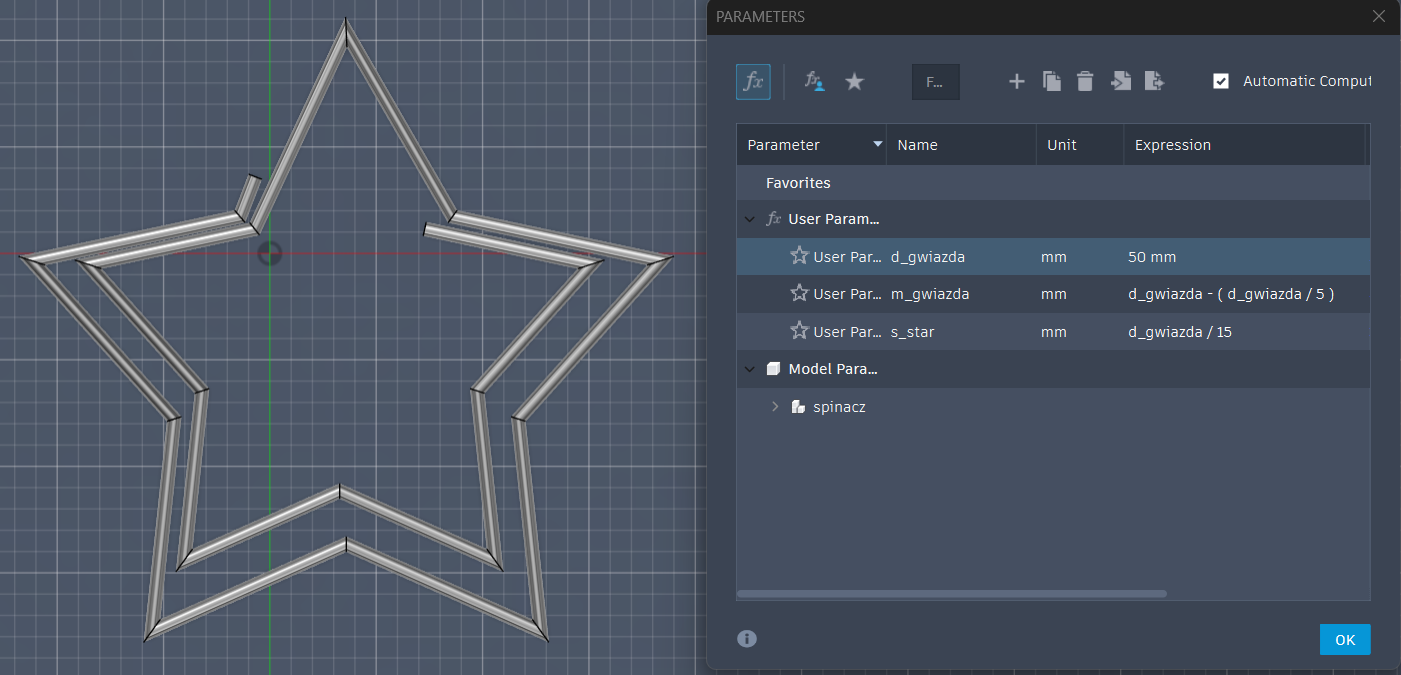Click the copy parameter icon

pos(1051,82)
